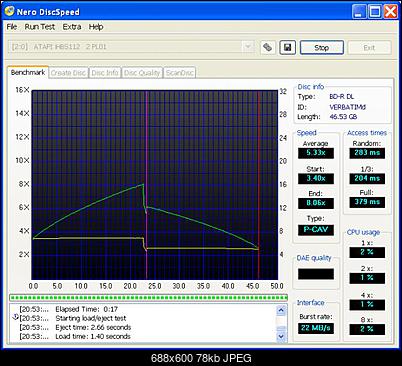This screenshot has height=366, width=402.
Task: Click the Exit button
Action: pos(369,48)
